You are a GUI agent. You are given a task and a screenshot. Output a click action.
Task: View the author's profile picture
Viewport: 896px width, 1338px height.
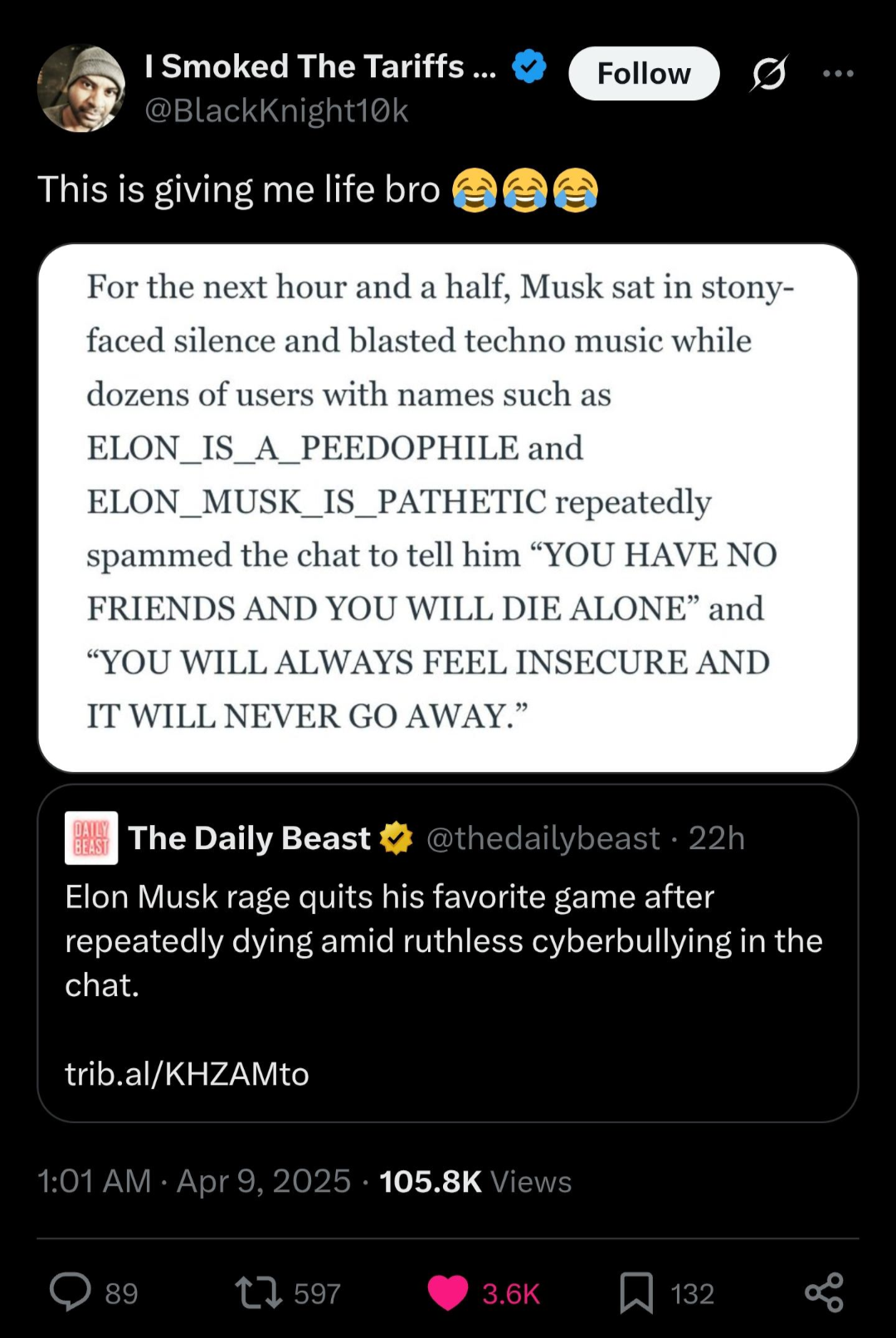click(x=81, y=88)
